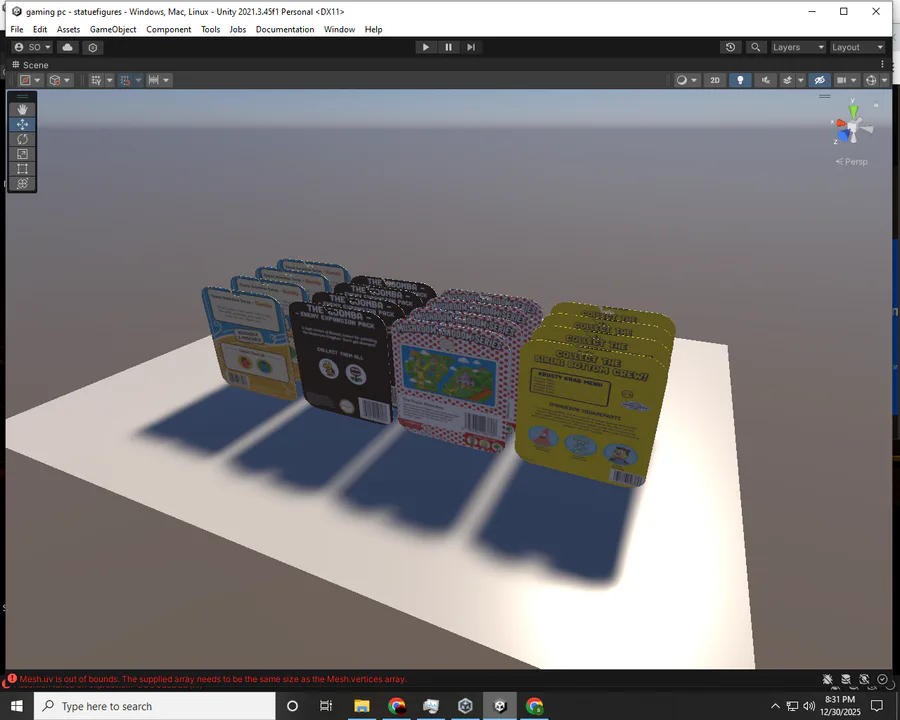This screenshot has height=720, width=900.
Task: Expand pivot mode dropdown arrow
Action: click(x=37, y=80)
